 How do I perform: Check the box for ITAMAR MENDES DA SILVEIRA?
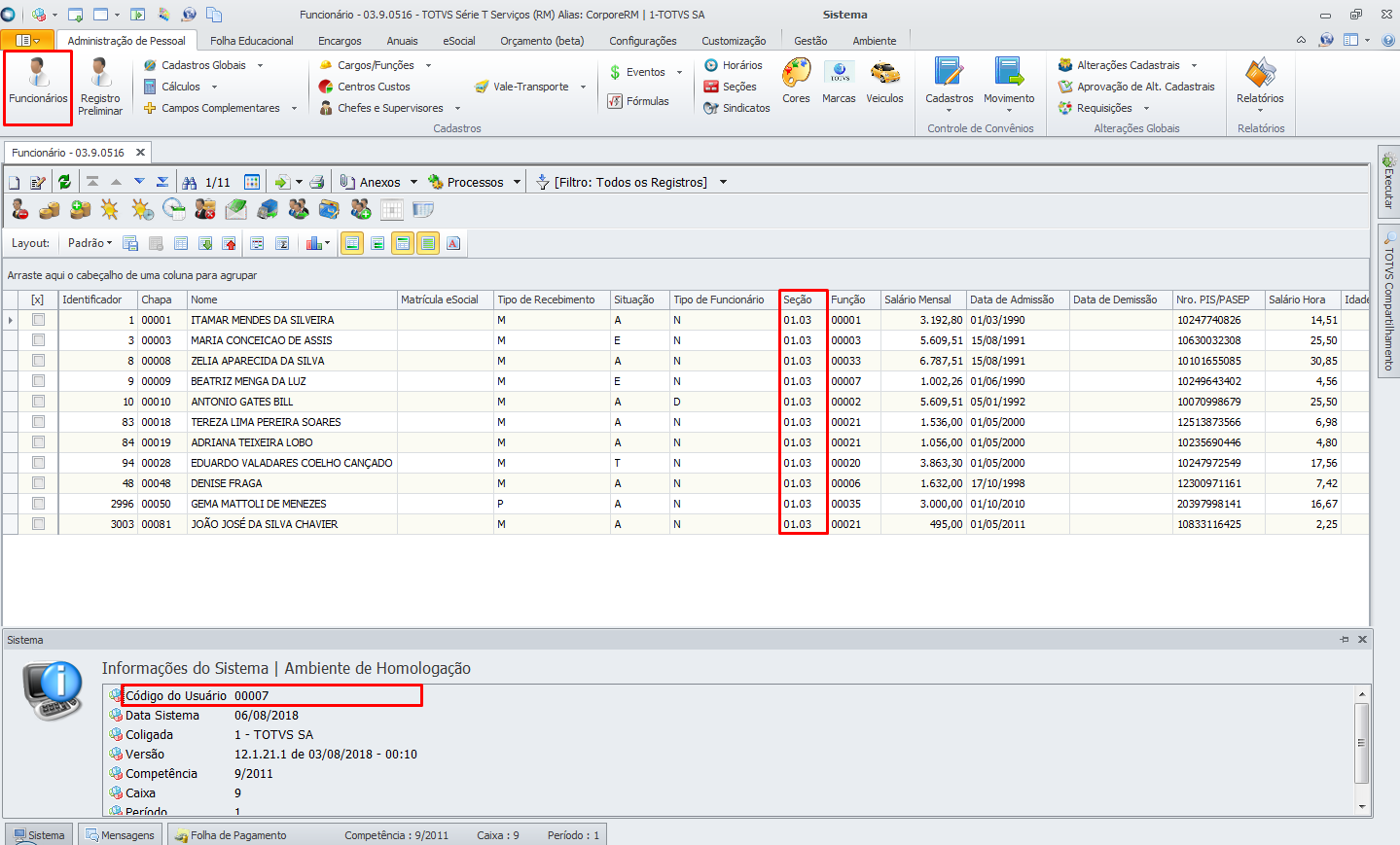click(x=38, y=320)
